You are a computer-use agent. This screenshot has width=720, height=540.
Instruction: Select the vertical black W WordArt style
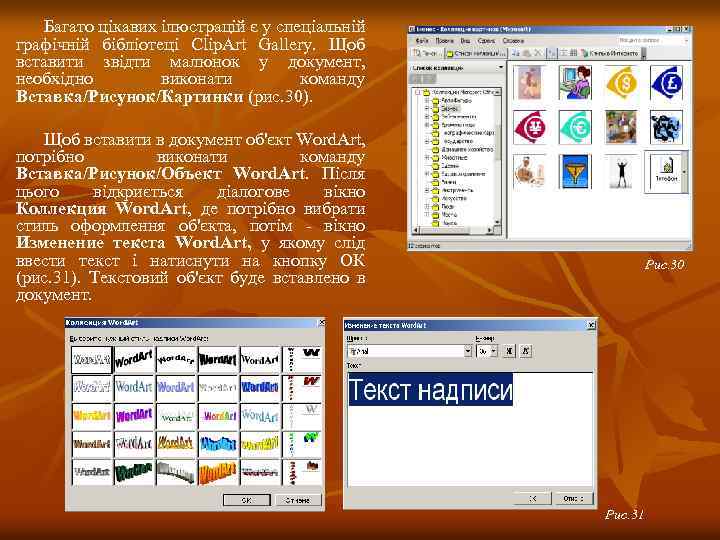pos(302,360)
